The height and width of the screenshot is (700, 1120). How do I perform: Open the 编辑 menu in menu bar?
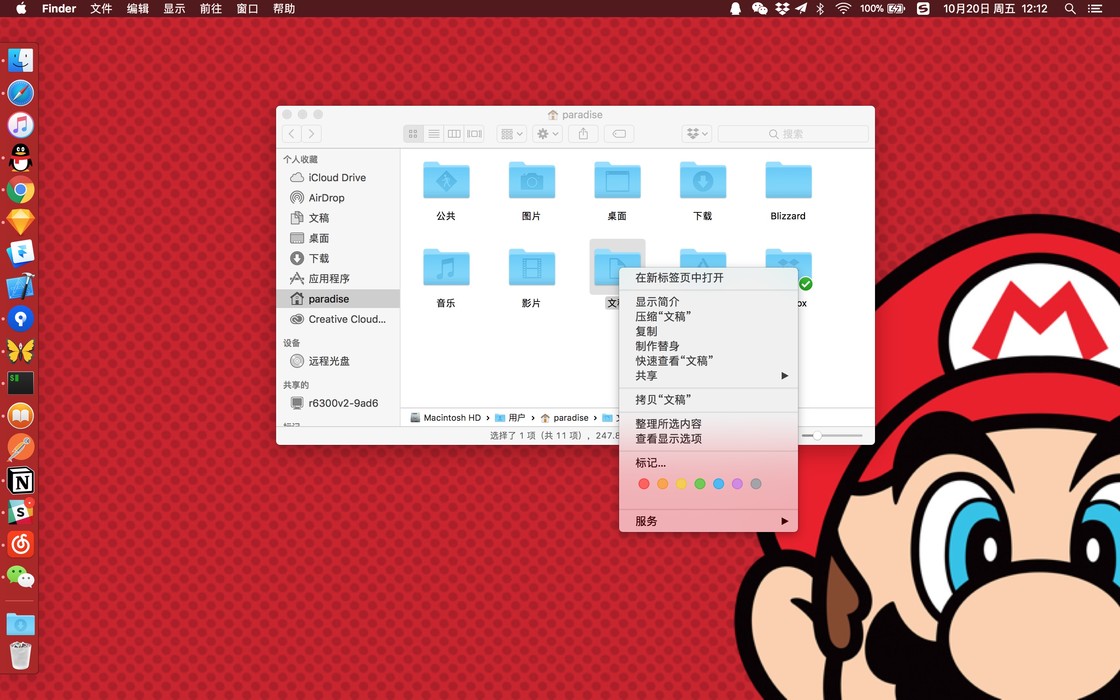tap(138, 9)
